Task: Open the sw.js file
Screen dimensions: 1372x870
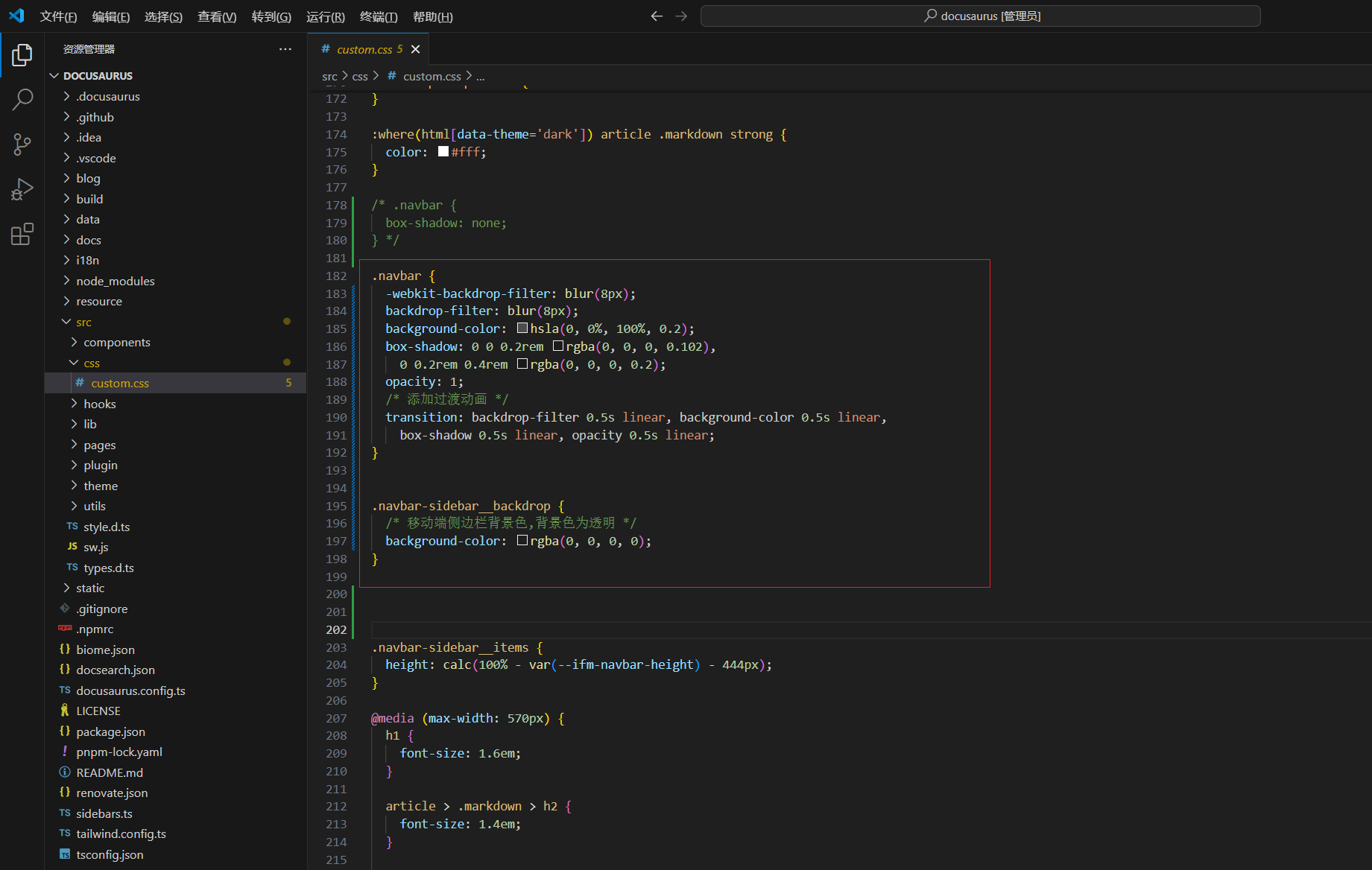Action: pyautogui.click(x=95, y=547)
